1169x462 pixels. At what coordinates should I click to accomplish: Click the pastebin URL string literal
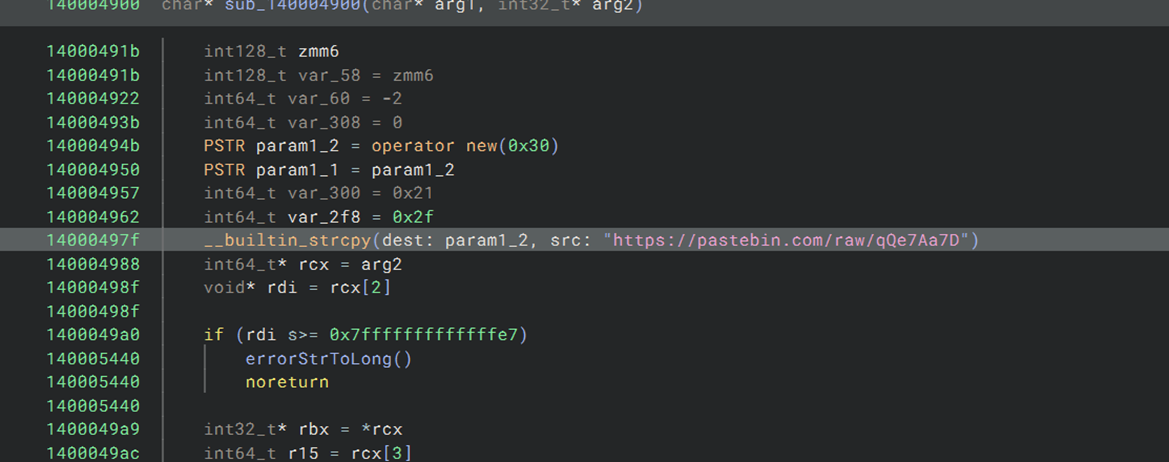tap(790, 240)
